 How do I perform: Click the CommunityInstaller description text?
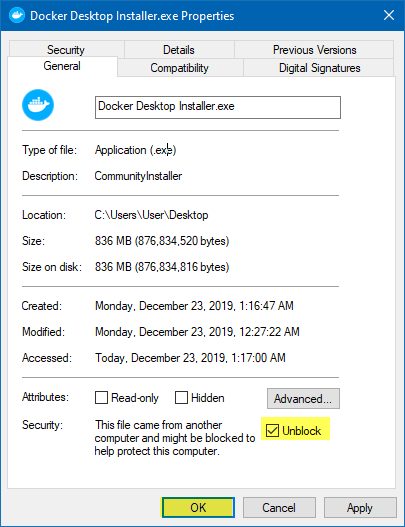[138, 176]
